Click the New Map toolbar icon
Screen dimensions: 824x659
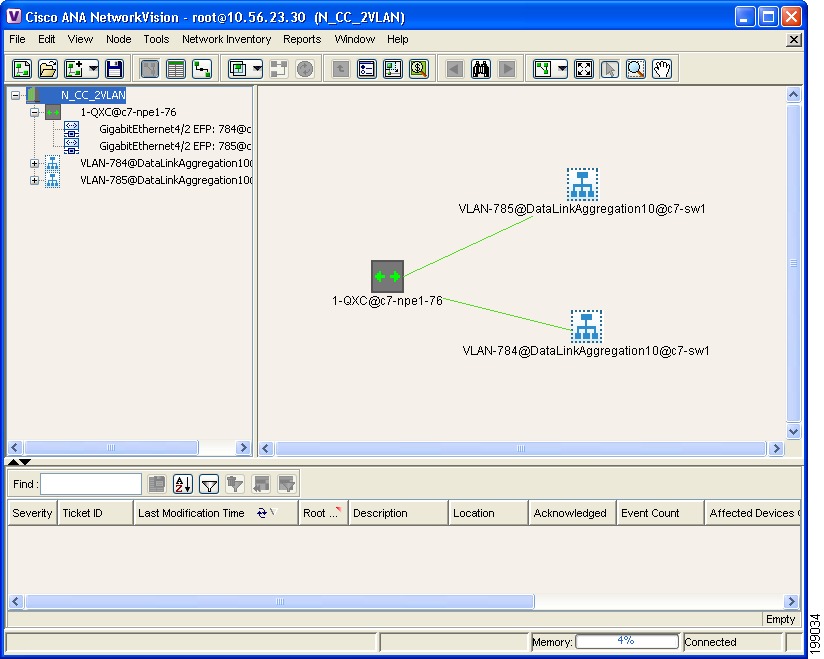click(22, 69)
